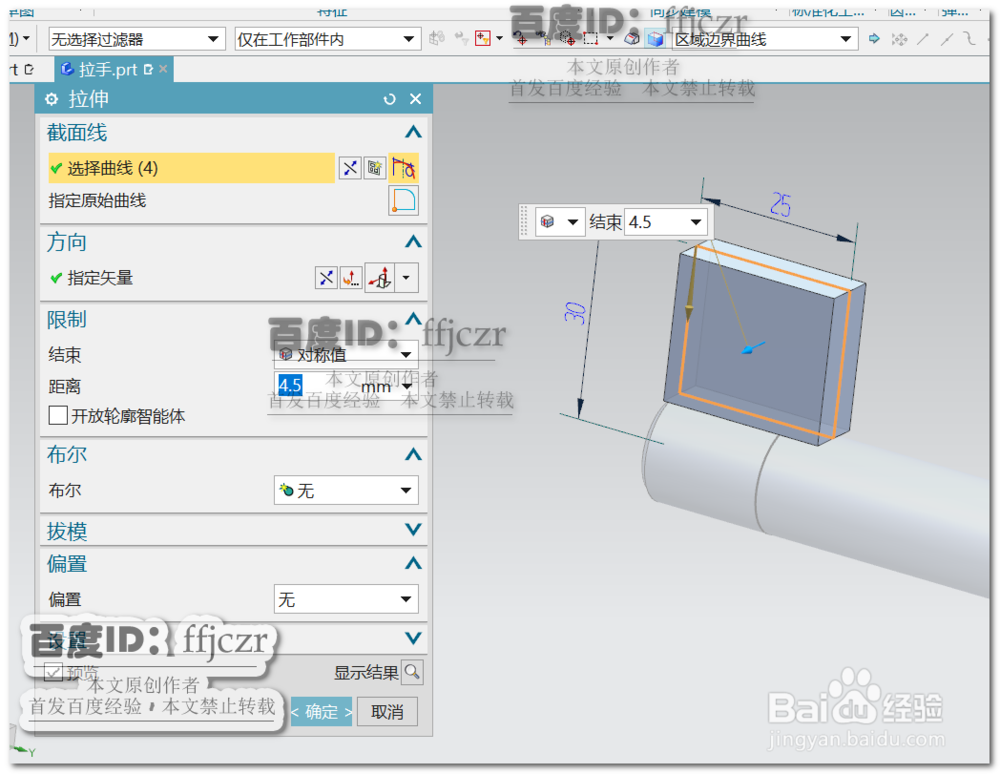Click the red-framed selection filter icon in toolbar
The height and width of the screenshot is (774, 1000).
coord(483,39)
